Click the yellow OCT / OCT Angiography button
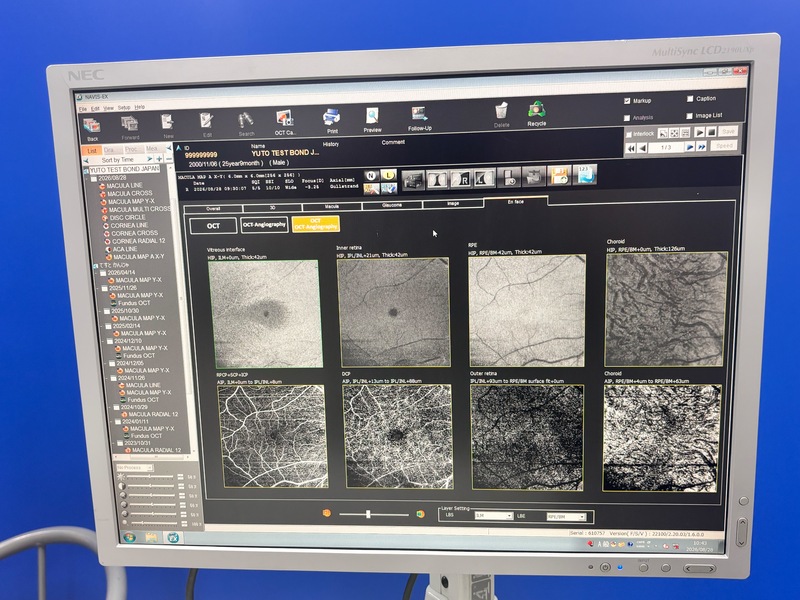The height and width of the screenshot is (600, 800). coord(315,223)
